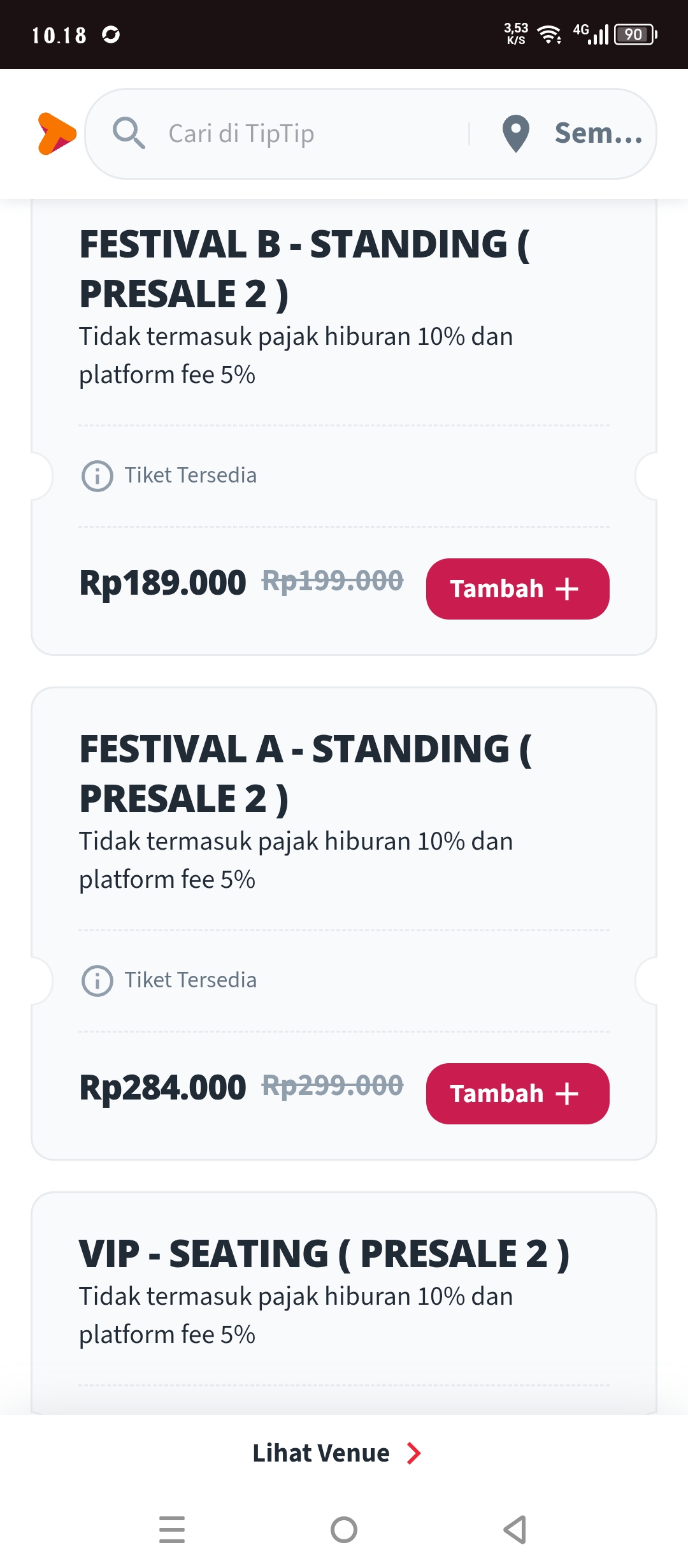Select the VIP - Seating ticket title
The image size is (688, 1568).
pos(324,1254)
